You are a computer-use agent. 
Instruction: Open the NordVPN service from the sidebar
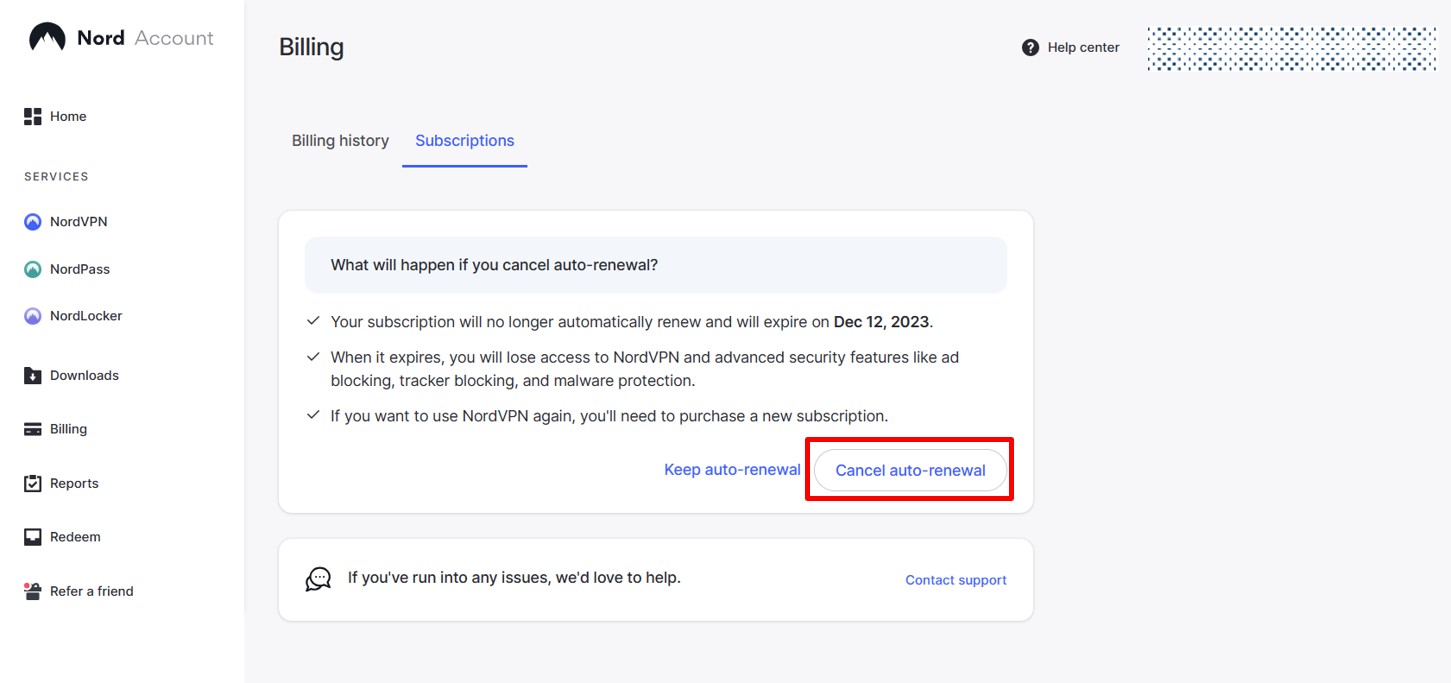(x=32, y=221)
